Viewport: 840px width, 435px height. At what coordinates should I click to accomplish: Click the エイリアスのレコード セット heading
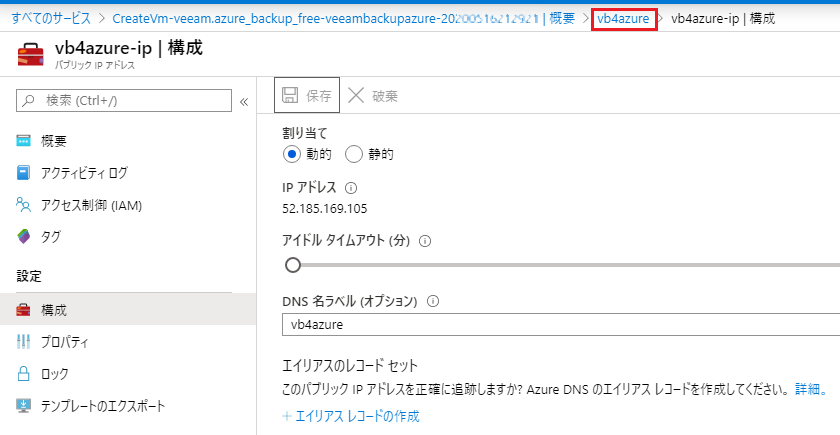[350, 366]
